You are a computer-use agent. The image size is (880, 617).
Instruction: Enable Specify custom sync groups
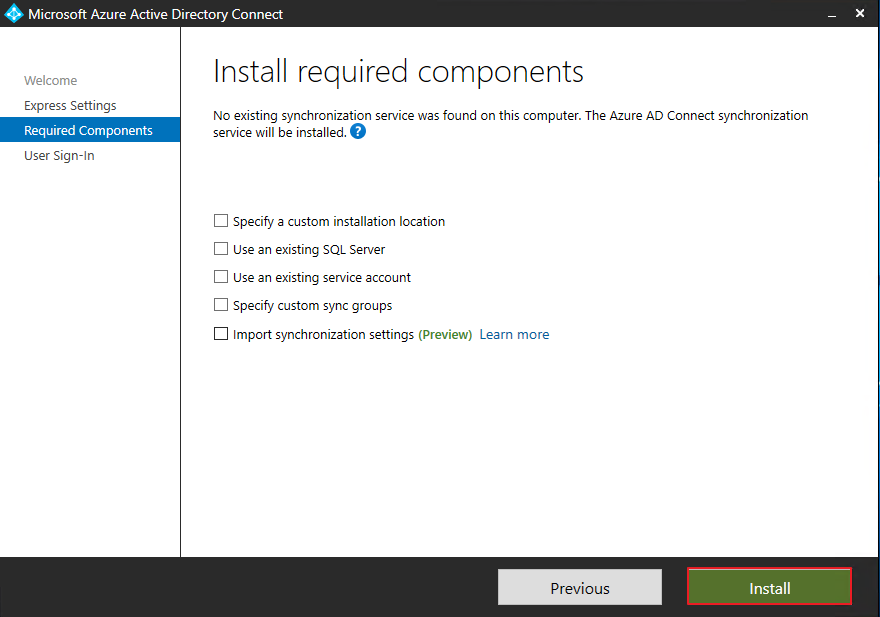point(221,305)
